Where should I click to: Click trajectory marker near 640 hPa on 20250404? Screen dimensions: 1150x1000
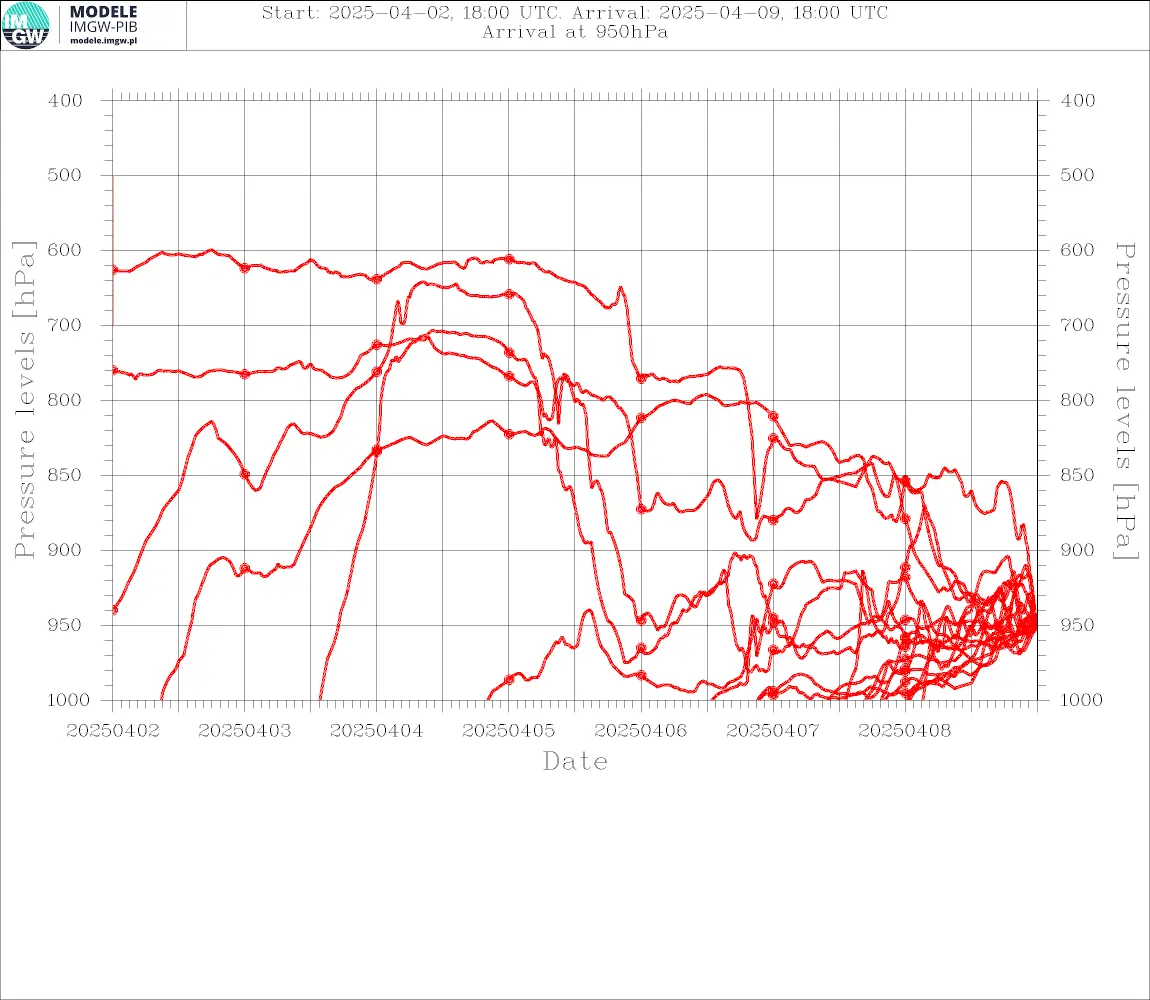[x=377, y=279]
